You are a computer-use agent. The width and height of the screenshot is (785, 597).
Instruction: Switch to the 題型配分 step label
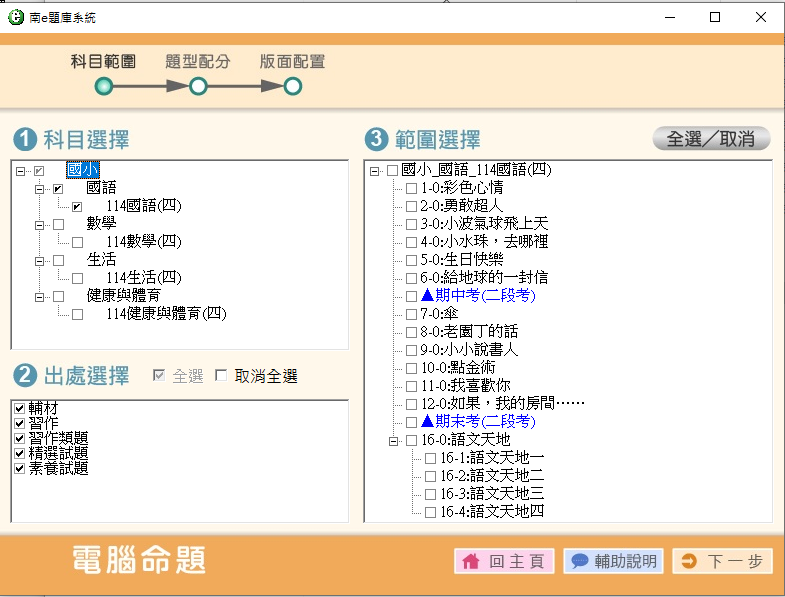[198, 61]
